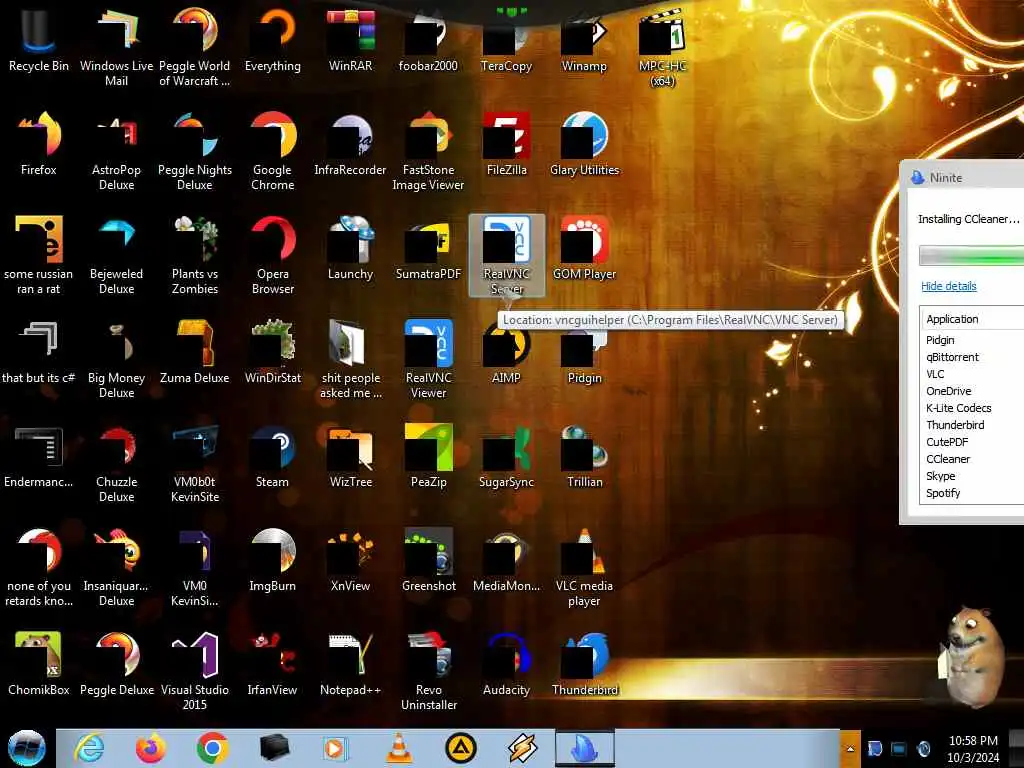Open Peggle Deluxe shortcut
Viewport: 1024px width, 768px height.
[116, 664]
